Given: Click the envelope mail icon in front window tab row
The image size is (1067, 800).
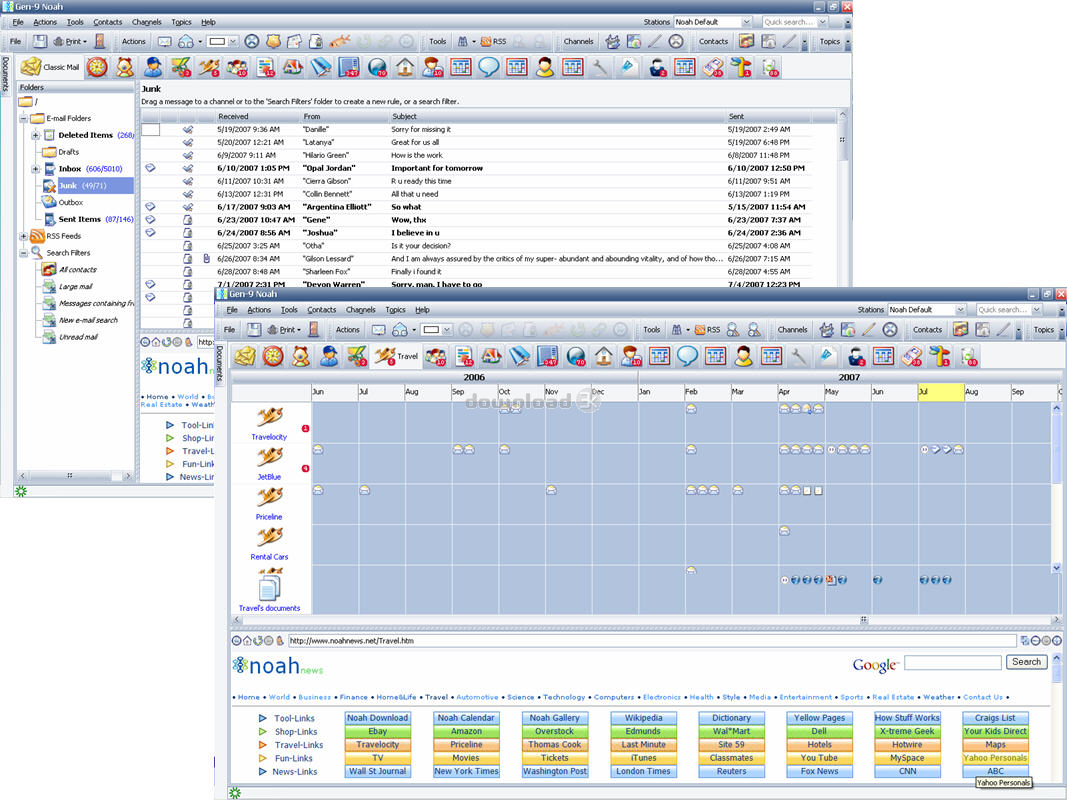Looking at the screenshot, I should point(245,356).
